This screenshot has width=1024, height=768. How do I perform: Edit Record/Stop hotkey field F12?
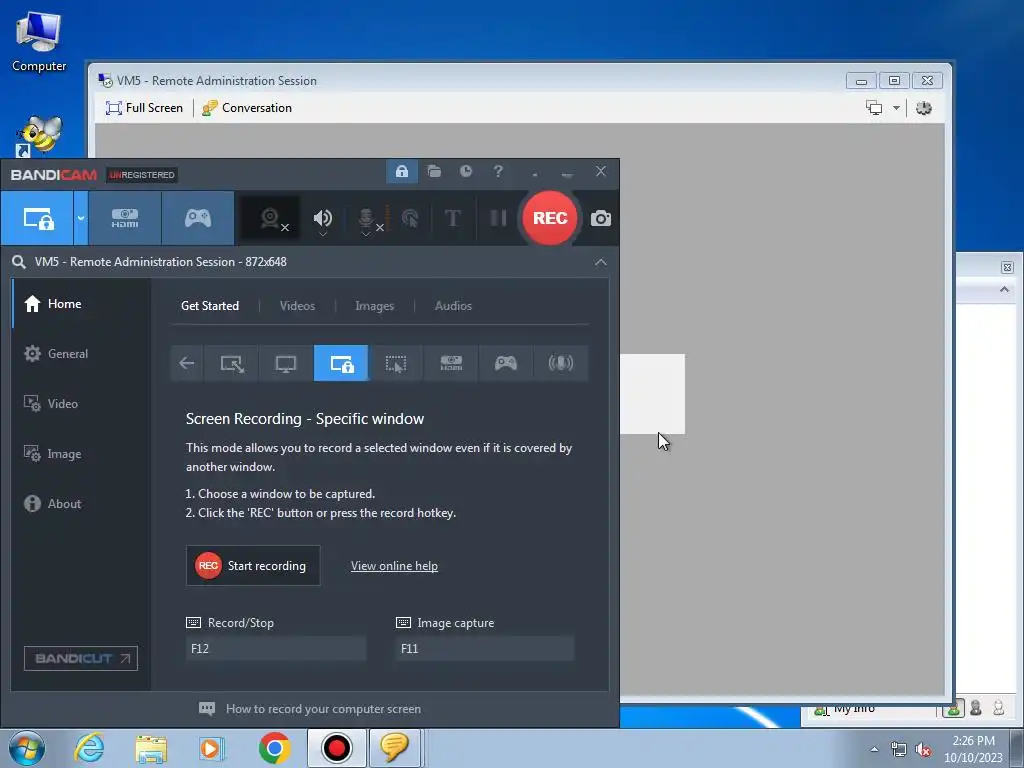[276, 648]
